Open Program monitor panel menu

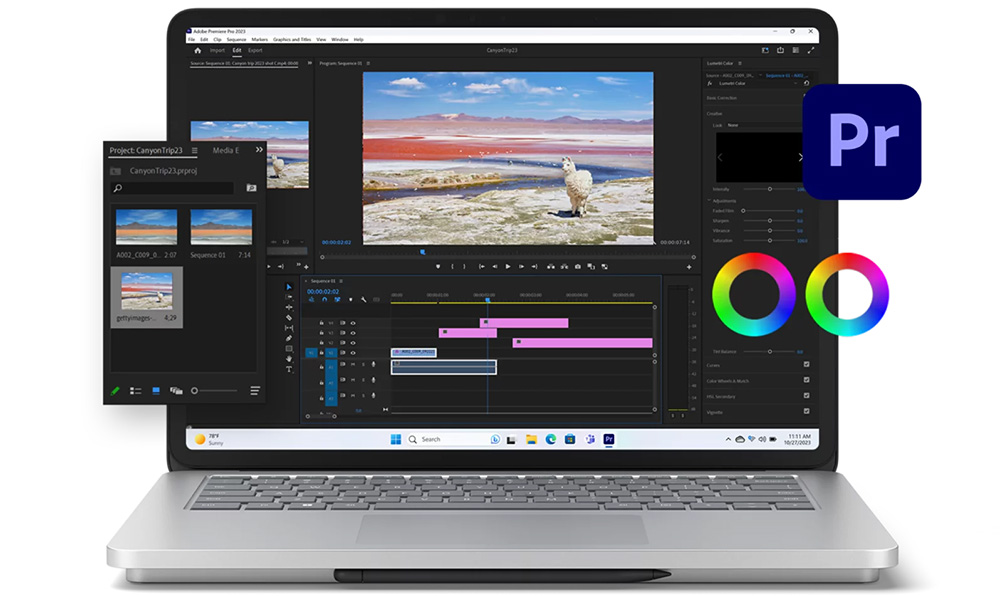tap(368, 63)
